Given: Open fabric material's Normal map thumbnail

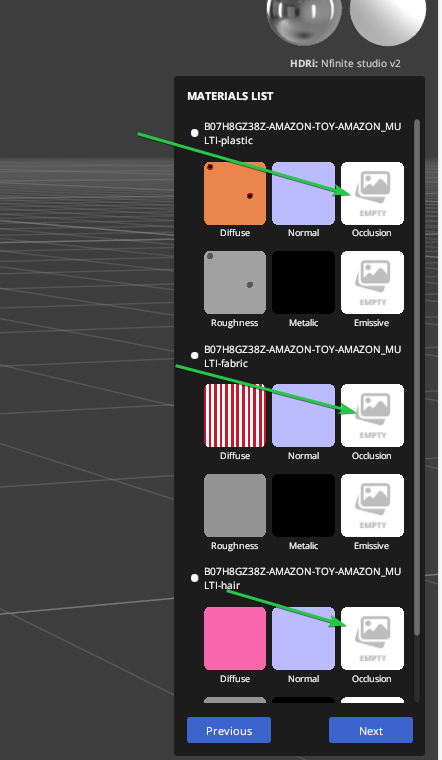Looking at the screenshot, I should (x=303, y=415).
